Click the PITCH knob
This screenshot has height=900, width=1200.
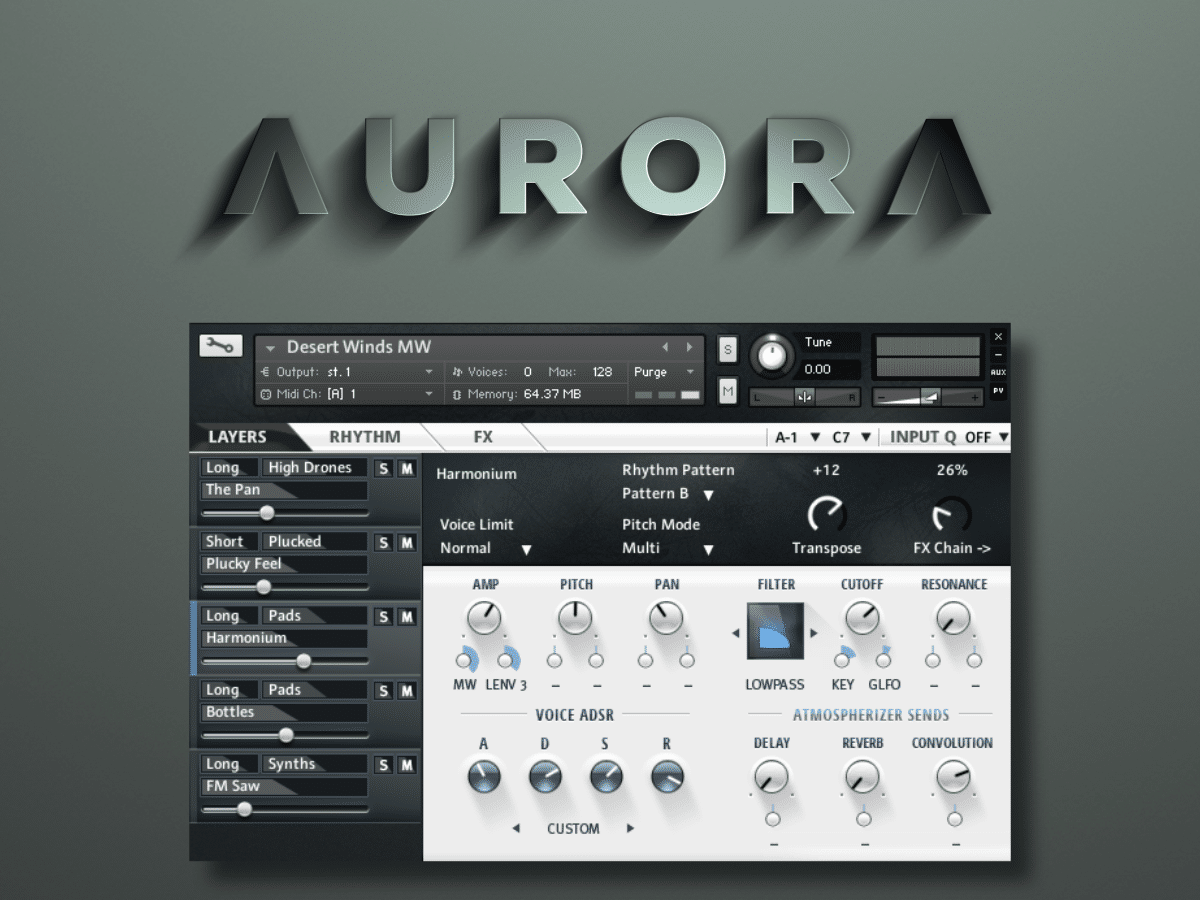tap(575, 619)
